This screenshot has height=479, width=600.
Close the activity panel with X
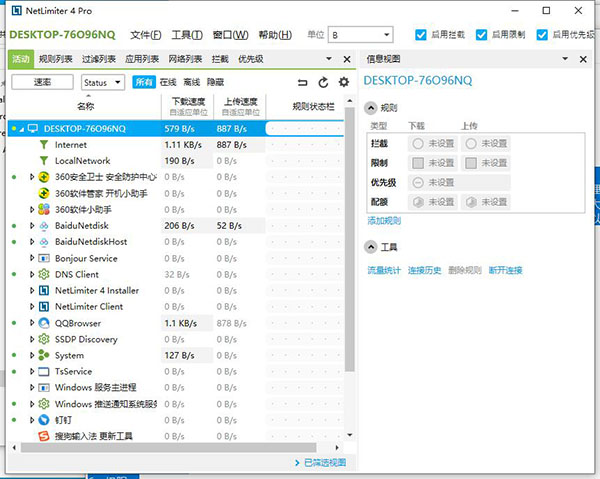[x=347, y=59]
